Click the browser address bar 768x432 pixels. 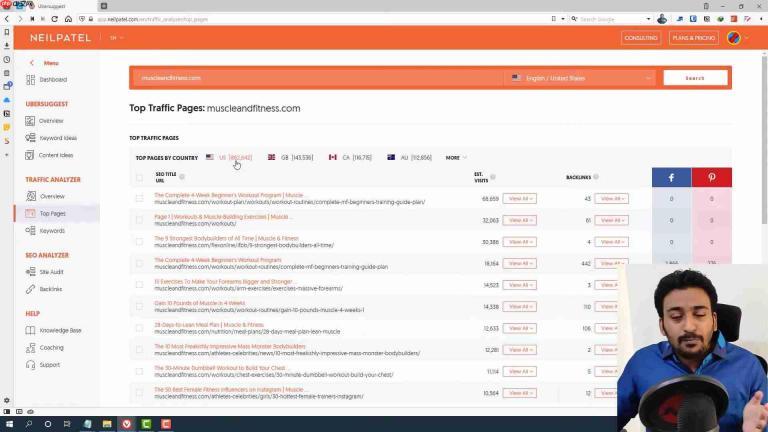[x=318, y=19]
